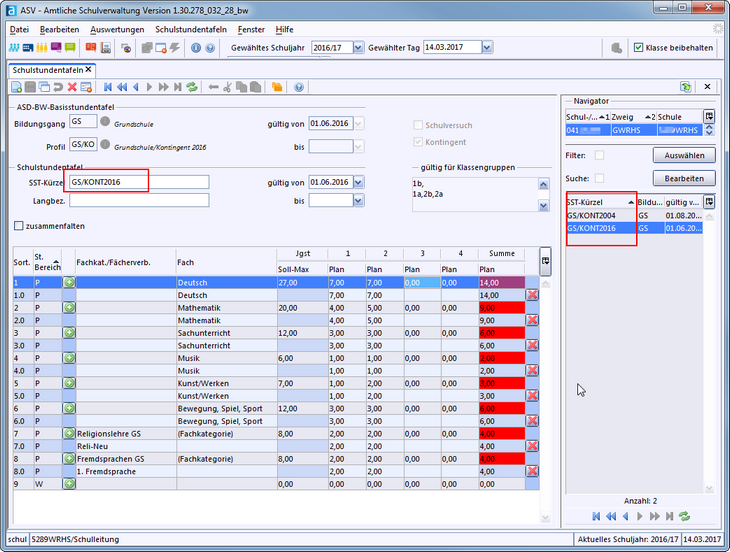Expand the 'Gewählter Tag' date dropdown
Image resolution: width=730 pixels, height=552 pixels.
tap(486, 47)
